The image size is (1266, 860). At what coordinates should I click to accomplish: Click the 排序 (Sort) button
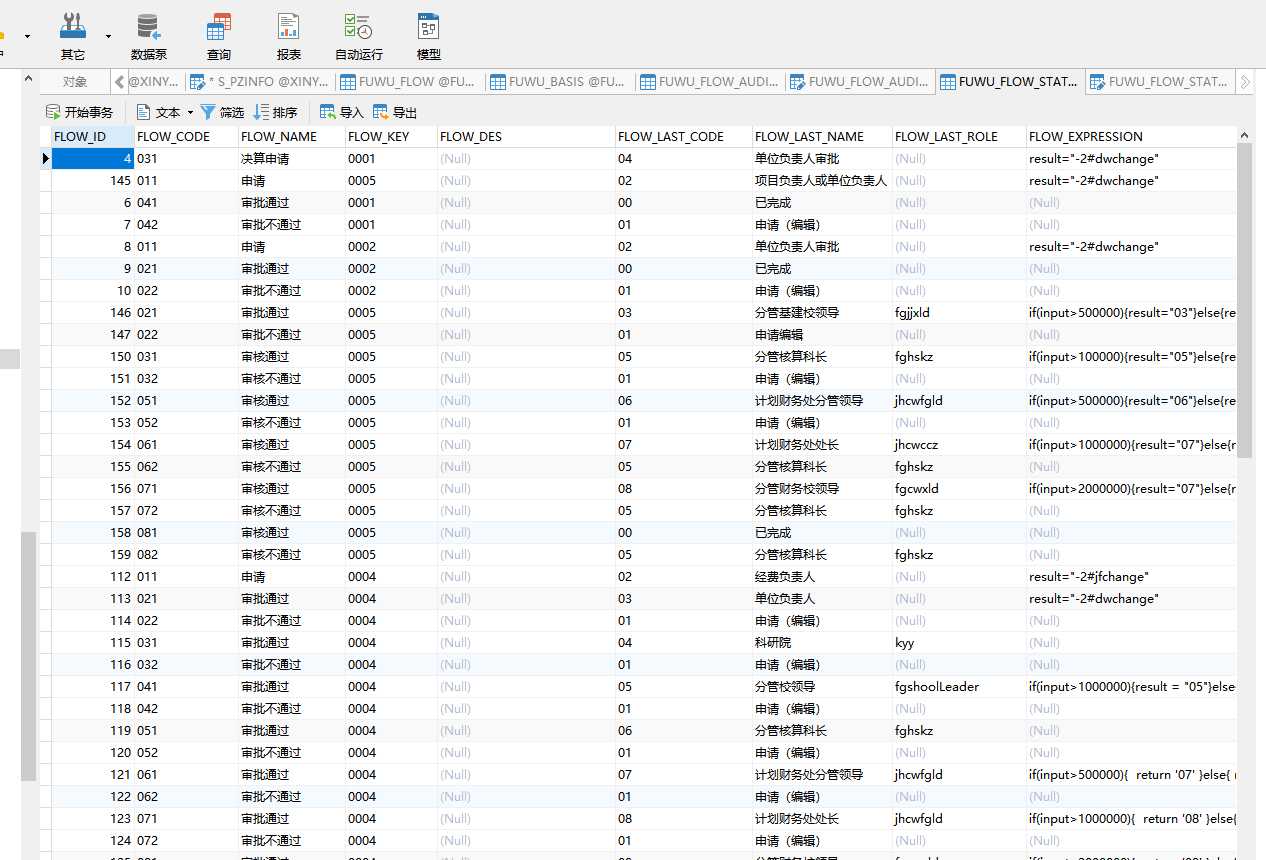tap(275, 112)
